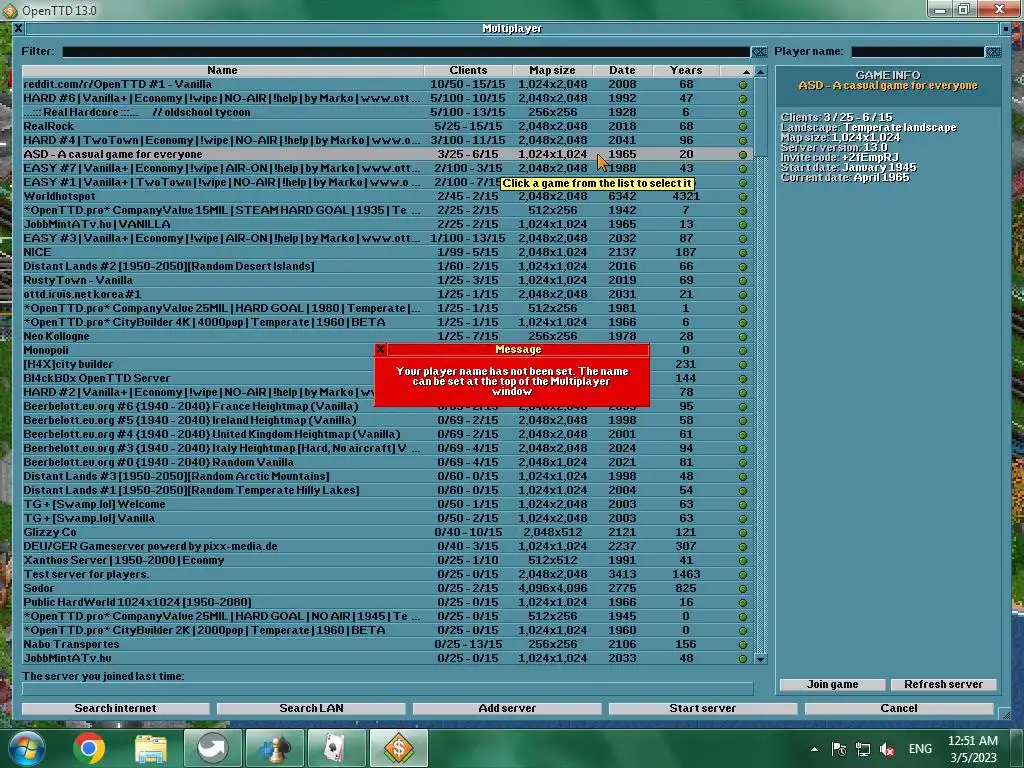Open Google Chrome from the taskbar
Screen dimensions: 1024x768
coord(89,748)
